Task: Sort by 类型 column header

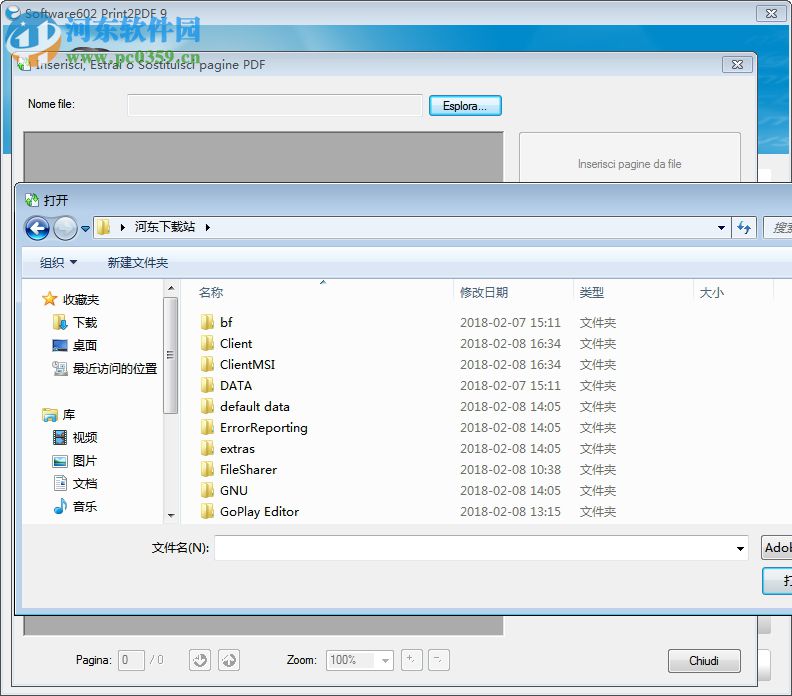Action: [x=591, y=292]
